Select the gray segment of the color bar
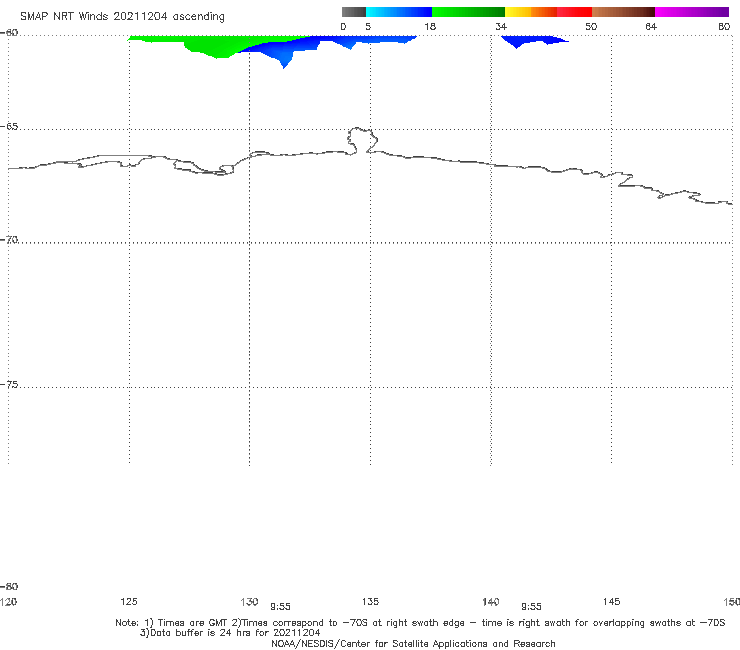740x650 pixels. [354, 12]
